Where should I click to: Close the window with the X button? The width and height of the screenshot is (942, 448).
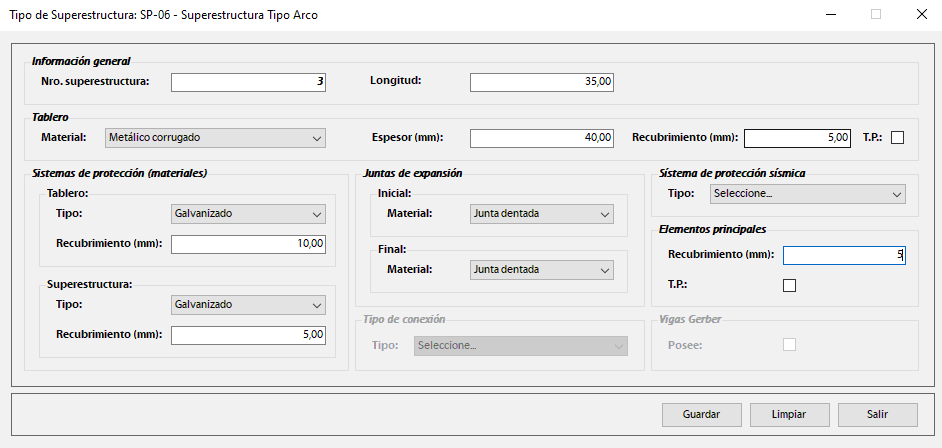[920, 15]
